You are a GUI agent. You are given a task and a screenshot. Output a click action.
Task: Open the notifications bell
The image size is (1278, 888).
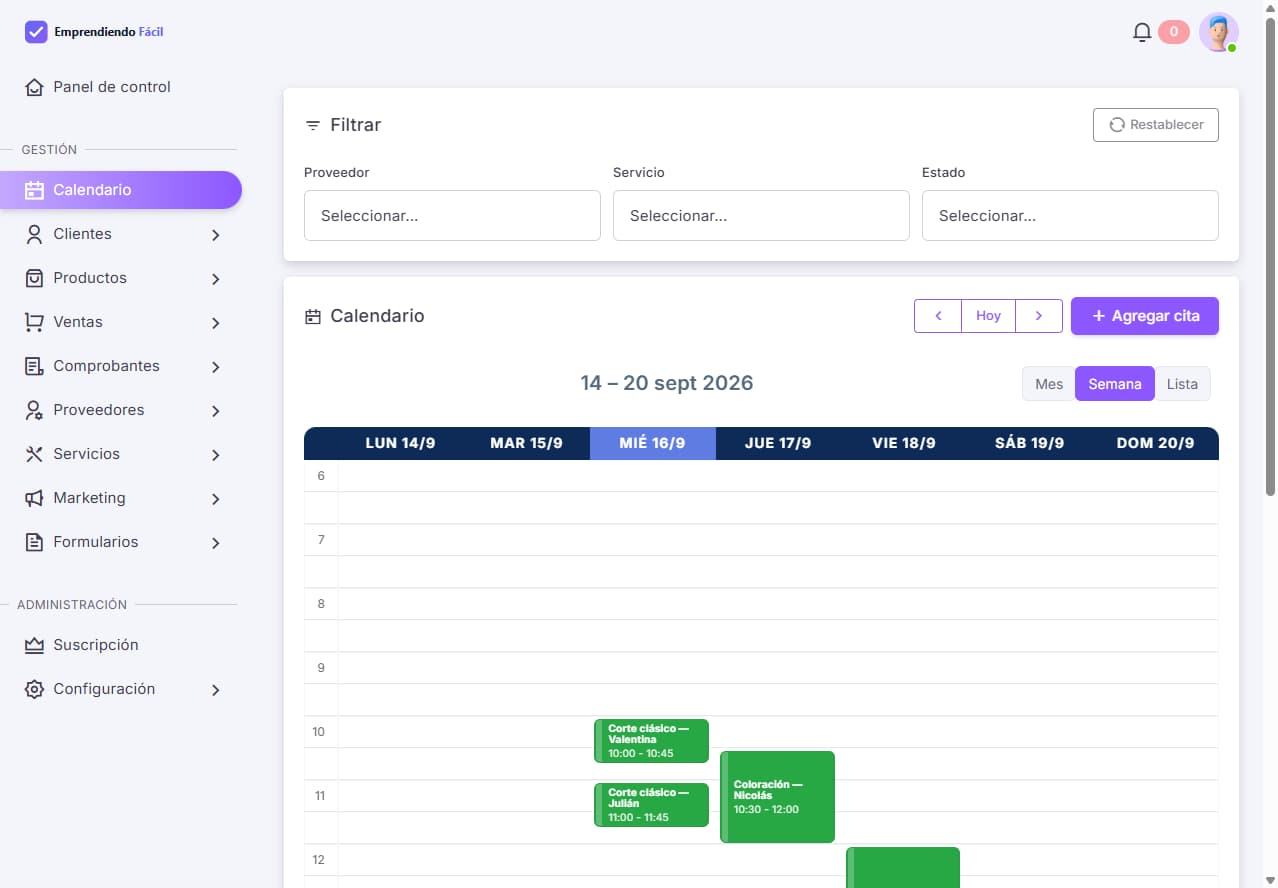click(1142, 32)
